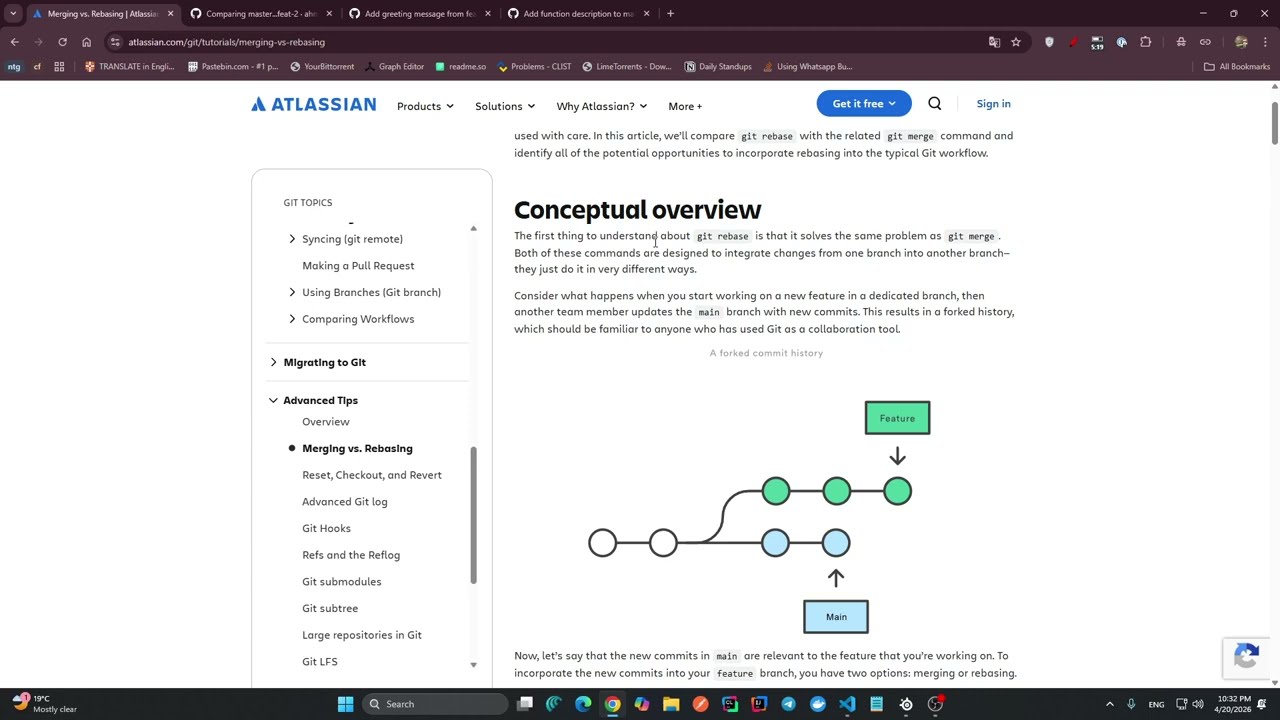
Task: Go back using the browser back arrow
Action: pos(14,42)
